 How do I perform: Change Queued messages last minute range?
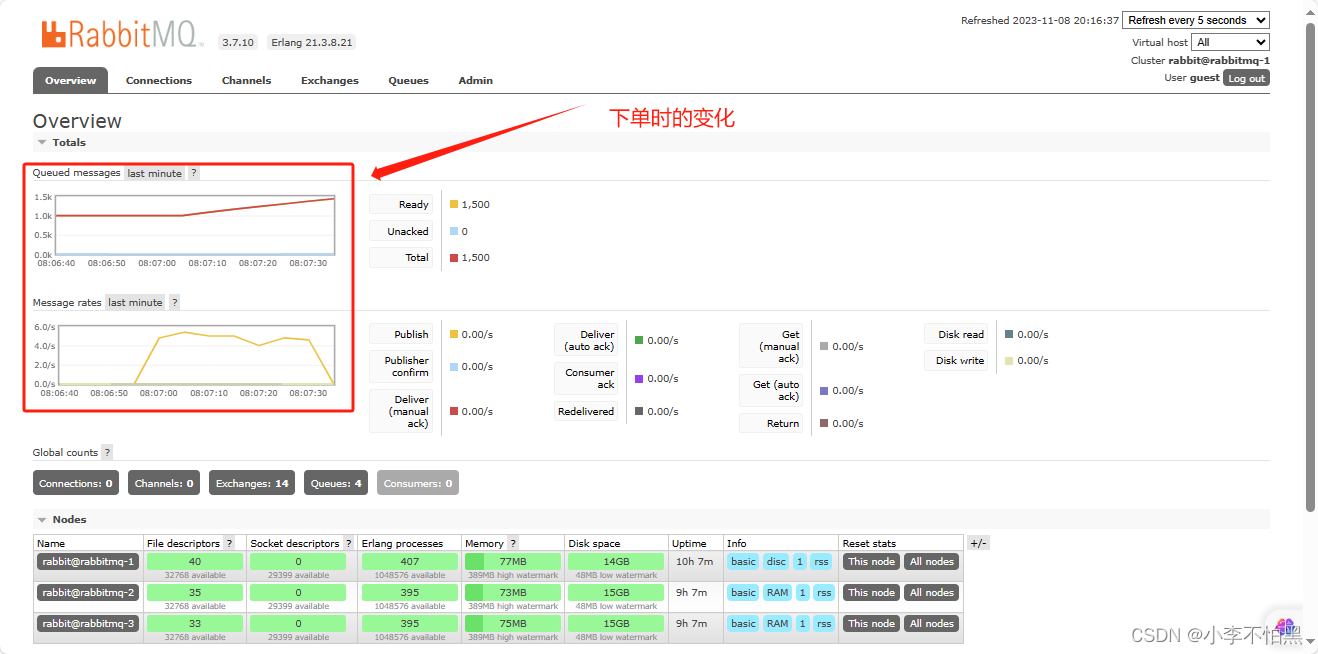coord(155,173)
